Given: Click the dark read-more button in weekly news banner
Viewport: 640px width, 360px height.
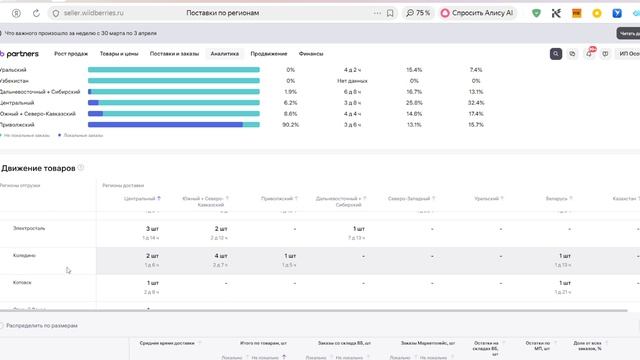Looking at the screenshot, I should coord(629,33).
